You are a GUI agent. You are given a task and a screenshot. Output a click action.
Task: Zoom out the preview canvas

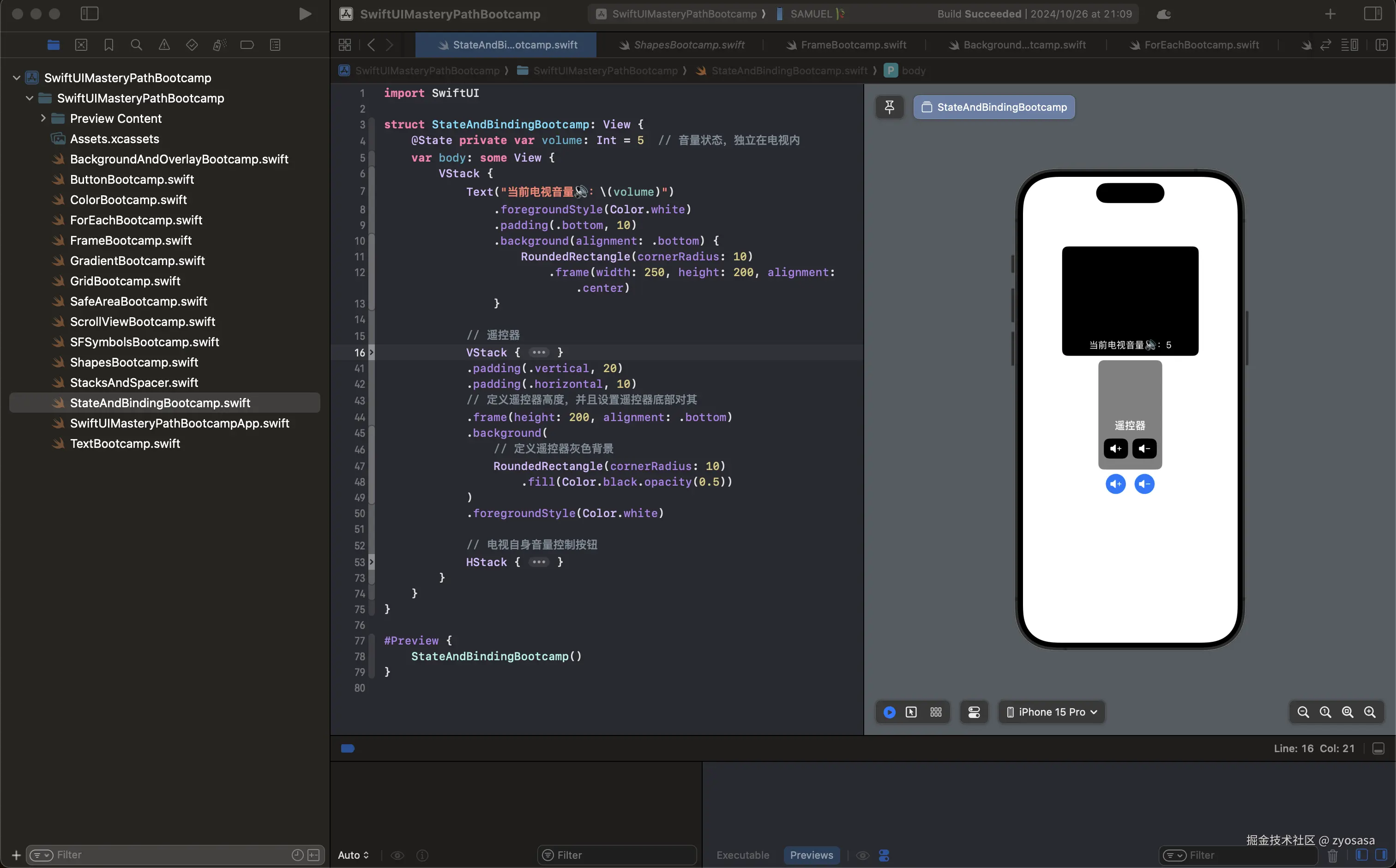click(1303, 712)
